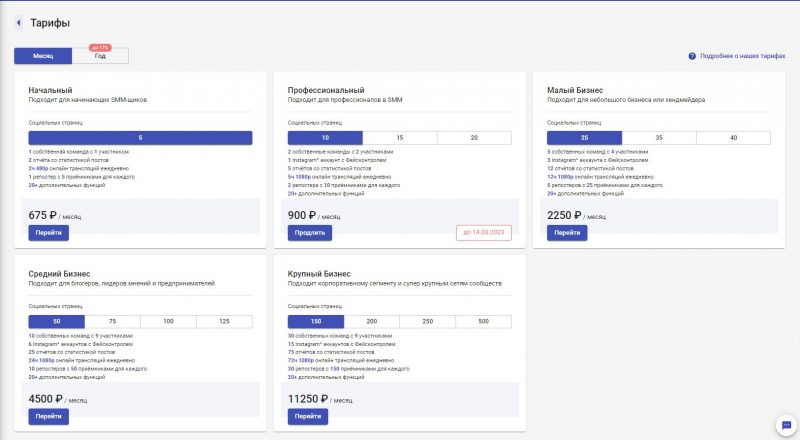This screenshot has height=440, width=800.
Task: Open the chat widget icon
Action: coord(785,424)
